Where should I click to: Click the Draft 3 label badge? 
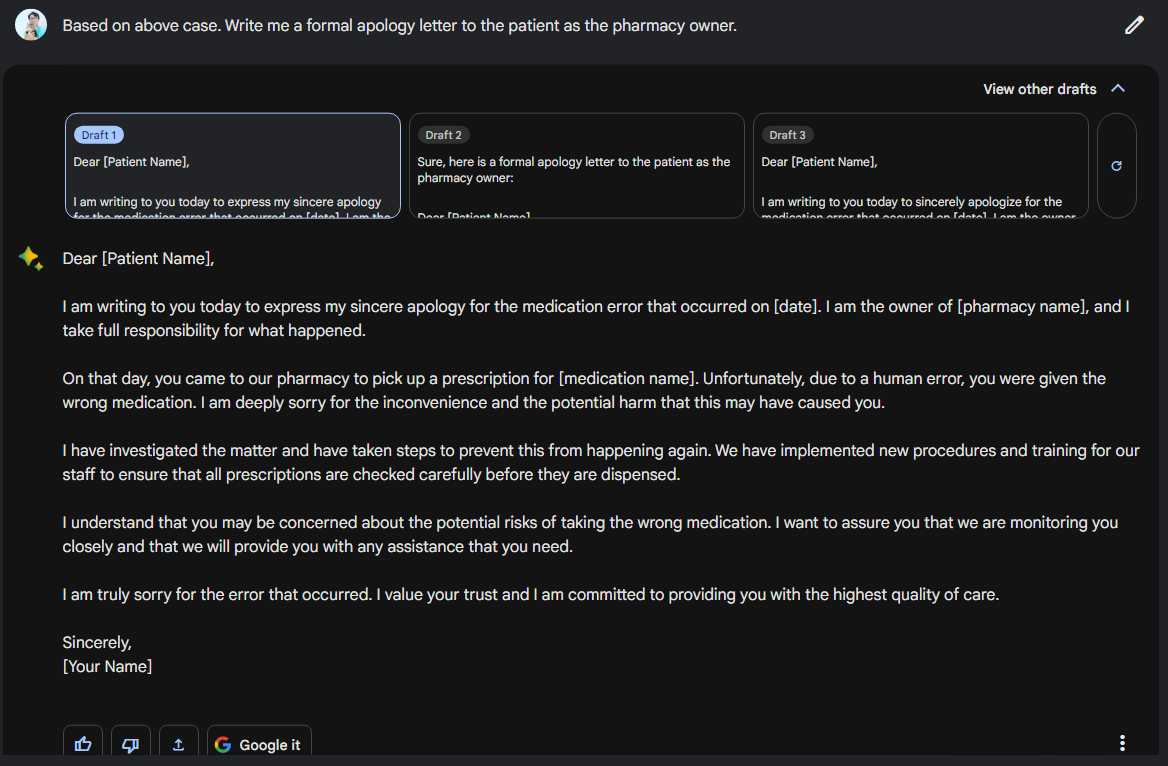click(x=787, y=135)
